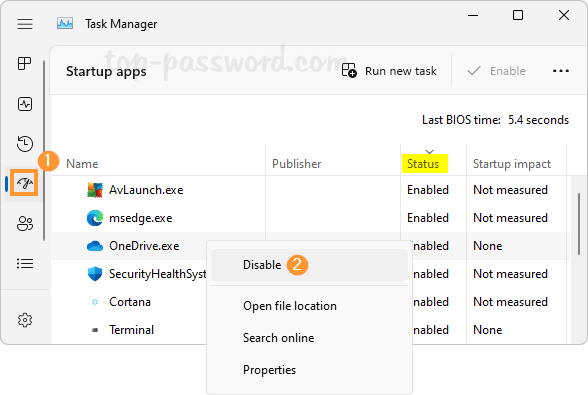Click the Run new task button
Viewport: 588px width, 395px height.
click(x=389, y=71)
